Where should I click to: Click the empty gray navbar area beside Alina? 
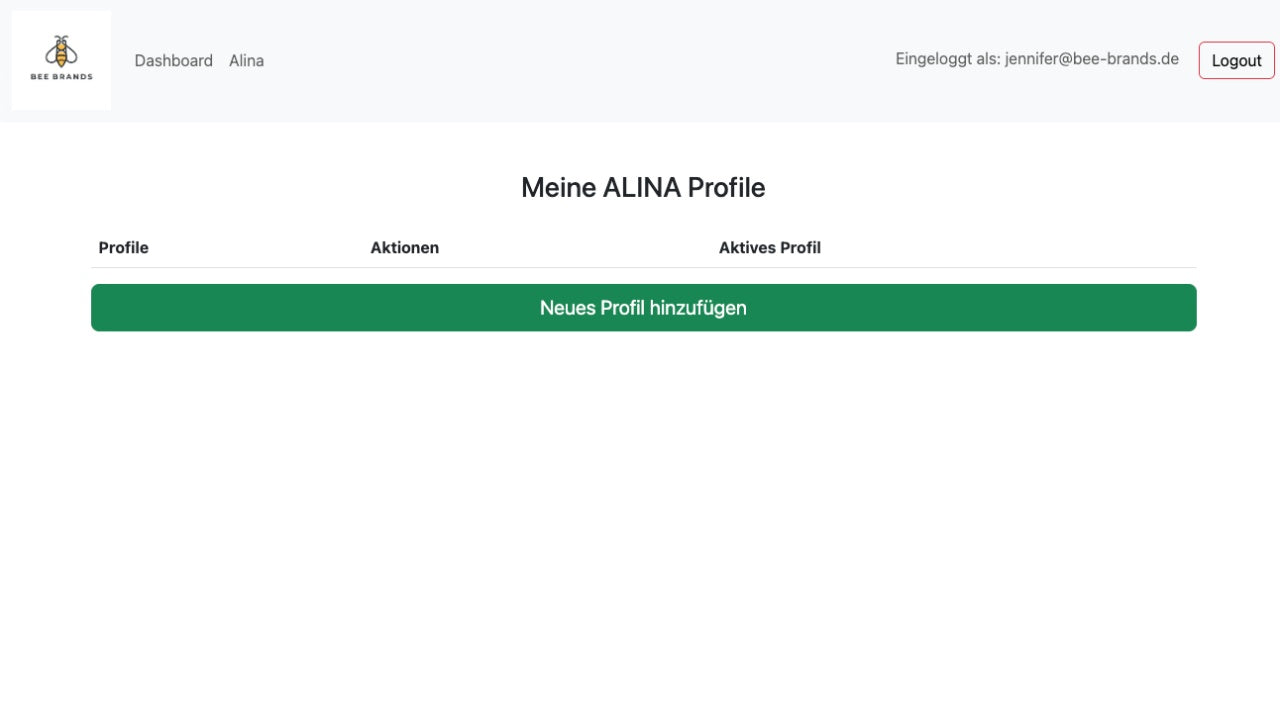click(580, 60)
